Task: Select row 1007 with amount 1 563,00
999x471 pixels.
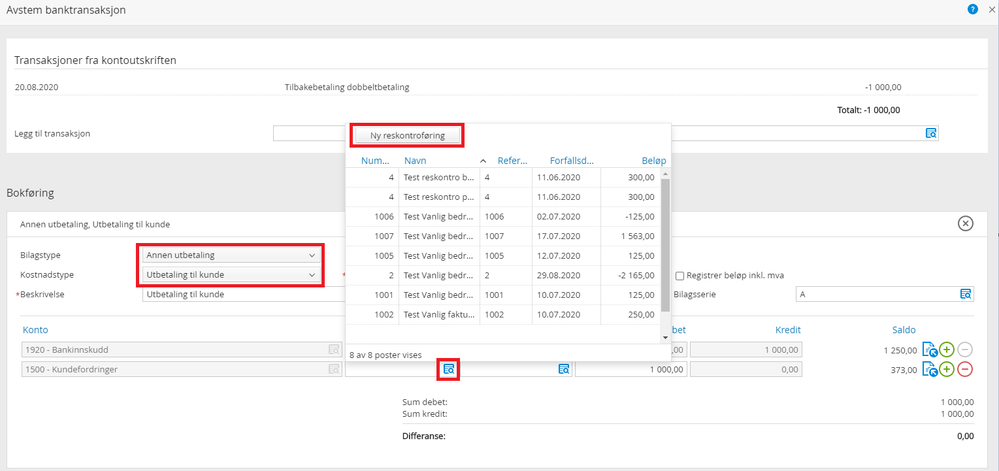Action: coord(505,235)
